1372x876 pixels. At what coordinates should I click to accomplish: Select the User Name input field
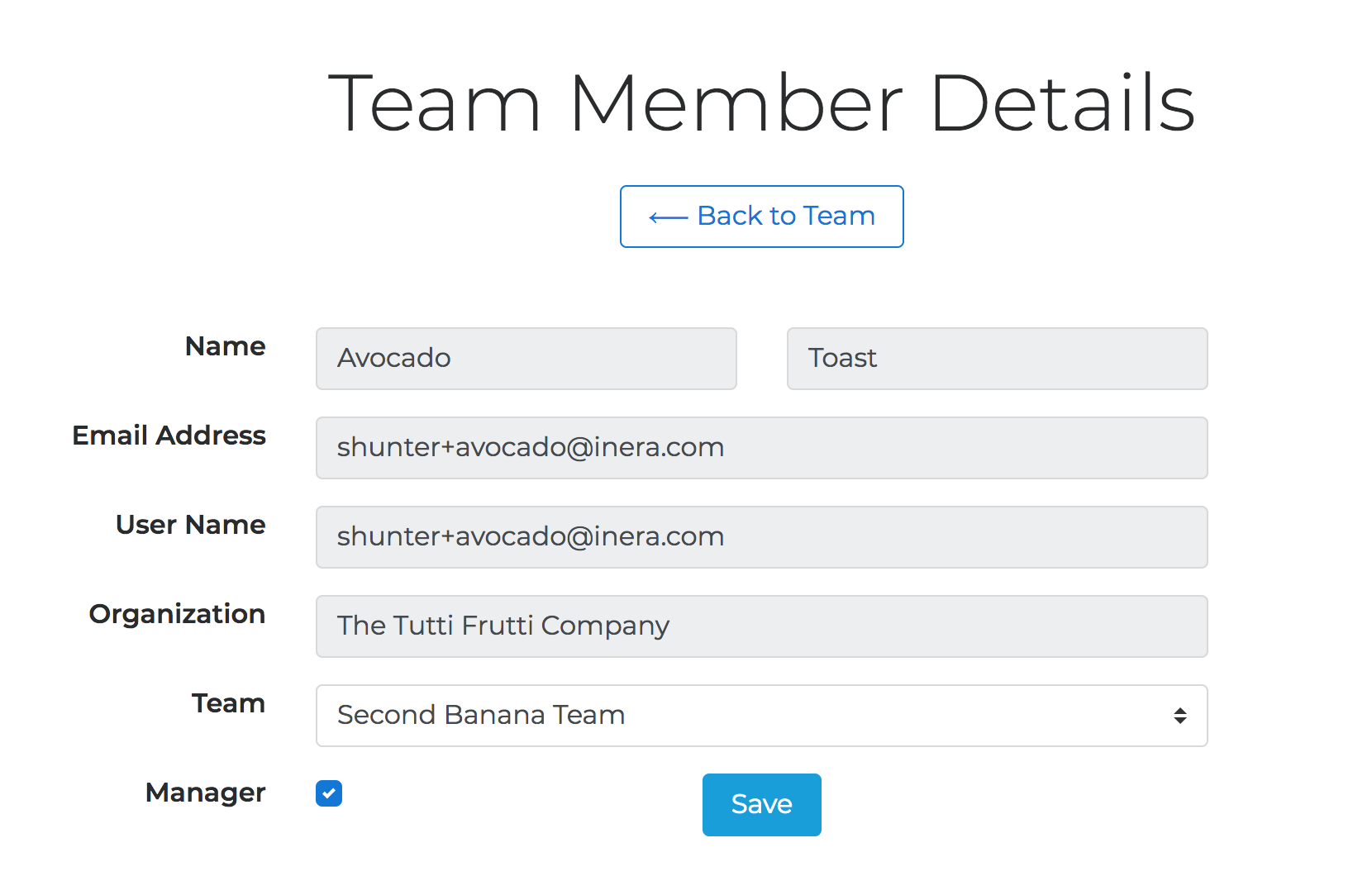tap(761, 537)
